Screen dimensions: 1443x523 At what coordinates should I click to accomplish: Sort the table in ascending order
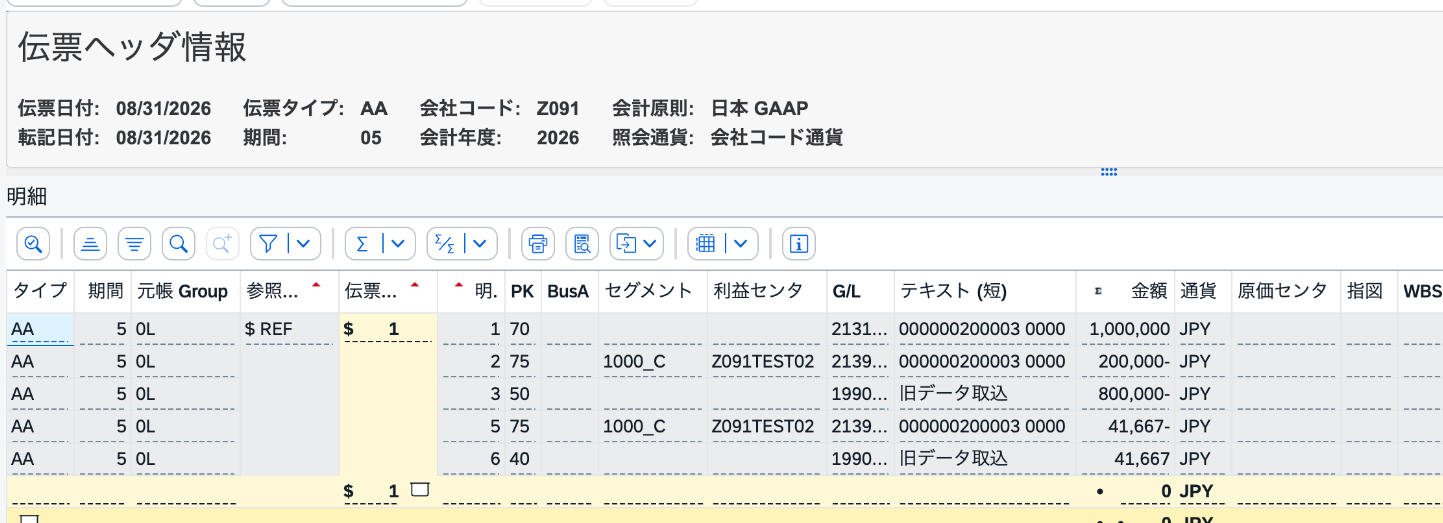(91, 243)
